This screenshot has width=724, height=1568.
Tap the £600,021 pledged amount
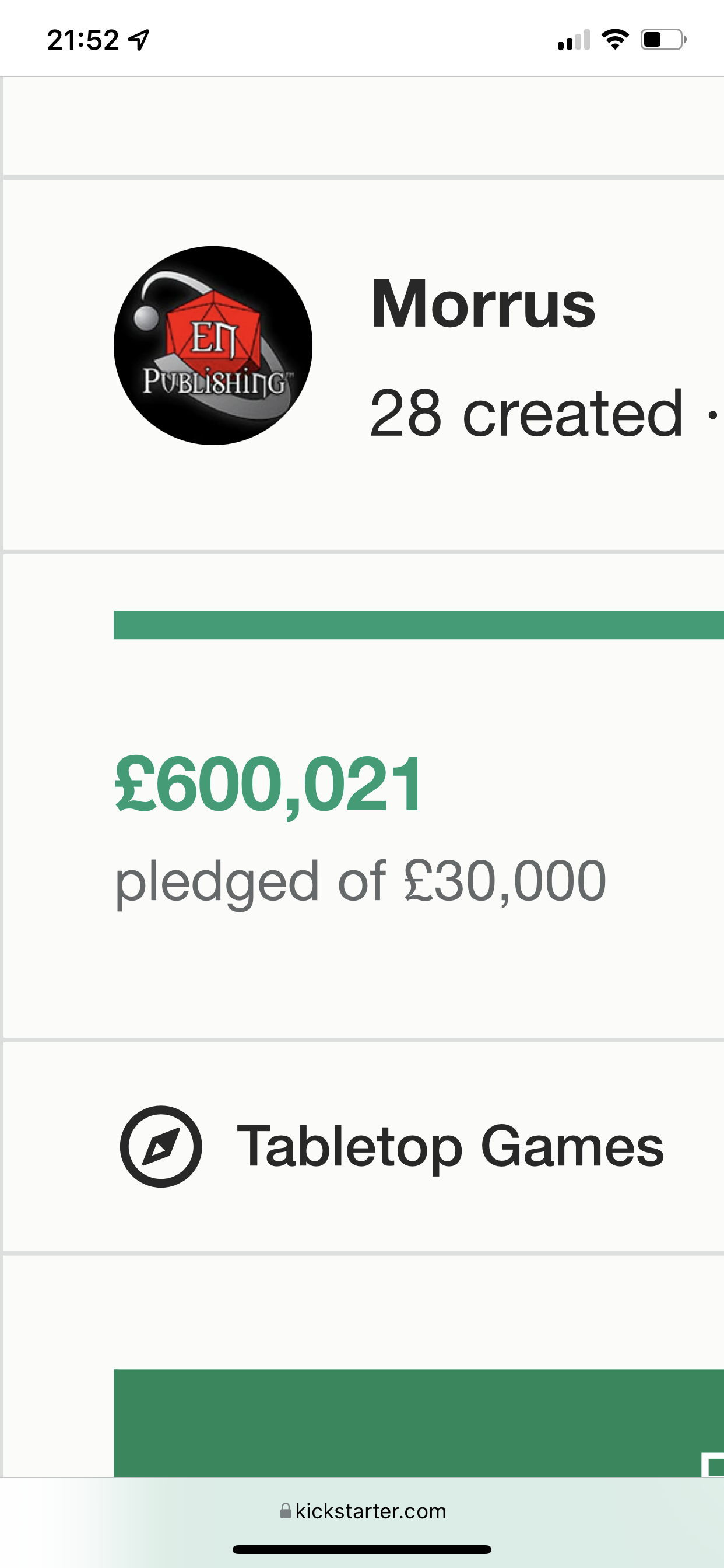[268, 784]
